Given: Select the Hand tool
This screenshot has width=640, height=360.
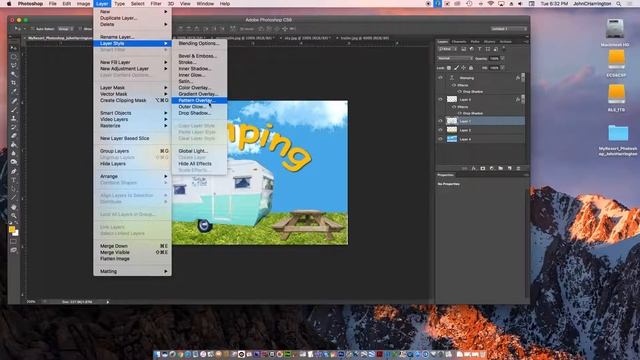Looking at the screenshot, I should point(13,207).
